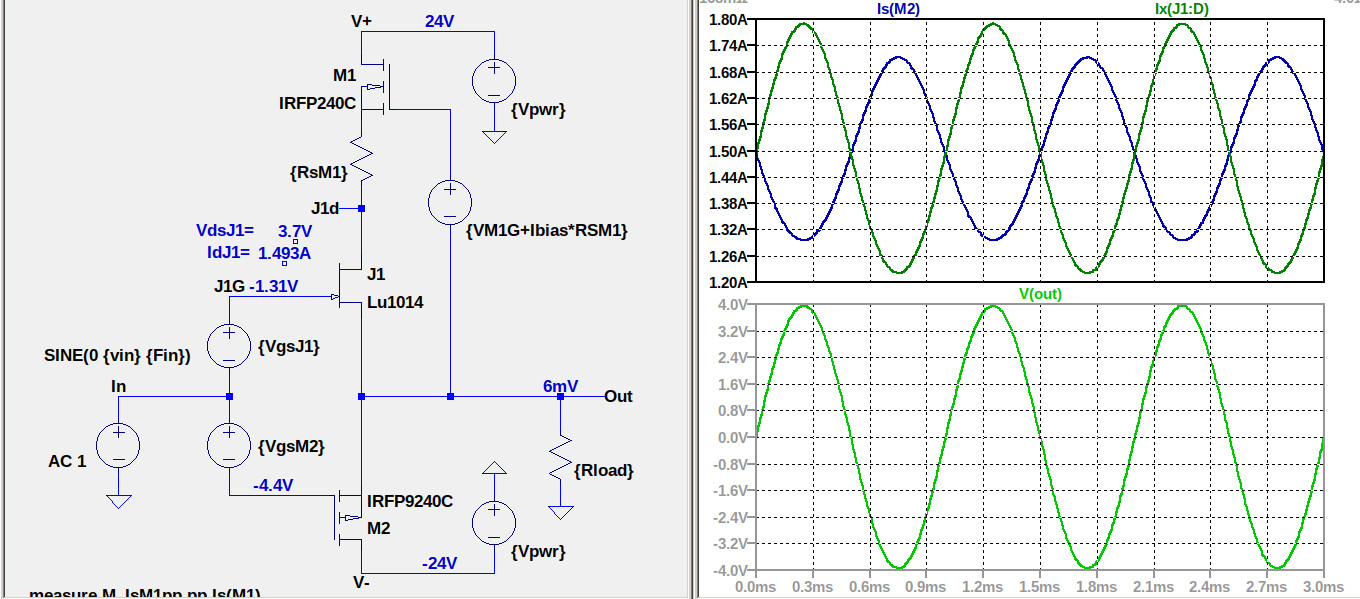
Task: Click the V+ net label
Action: coord(363,20)
